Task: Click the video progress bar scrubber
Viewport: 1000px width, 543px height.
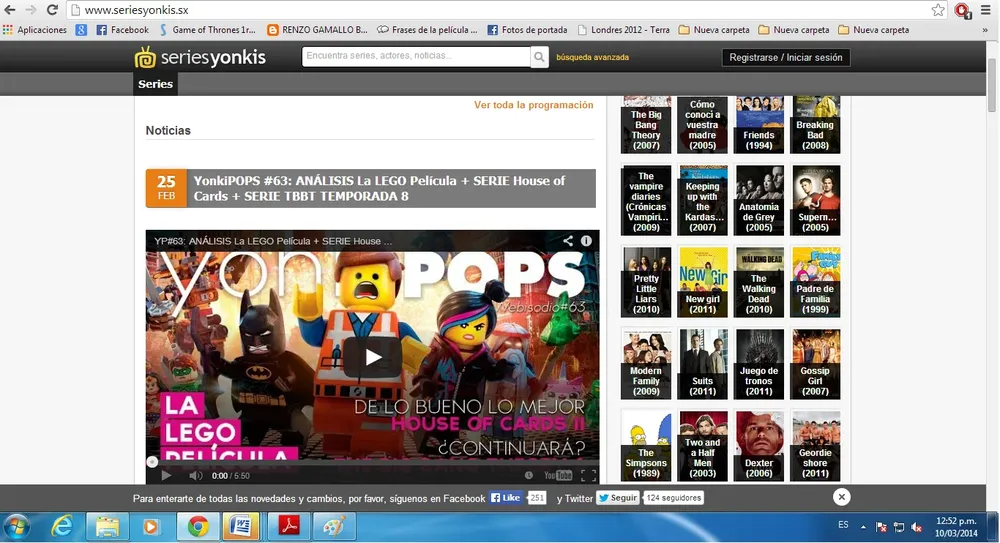Action: (152, 462)
